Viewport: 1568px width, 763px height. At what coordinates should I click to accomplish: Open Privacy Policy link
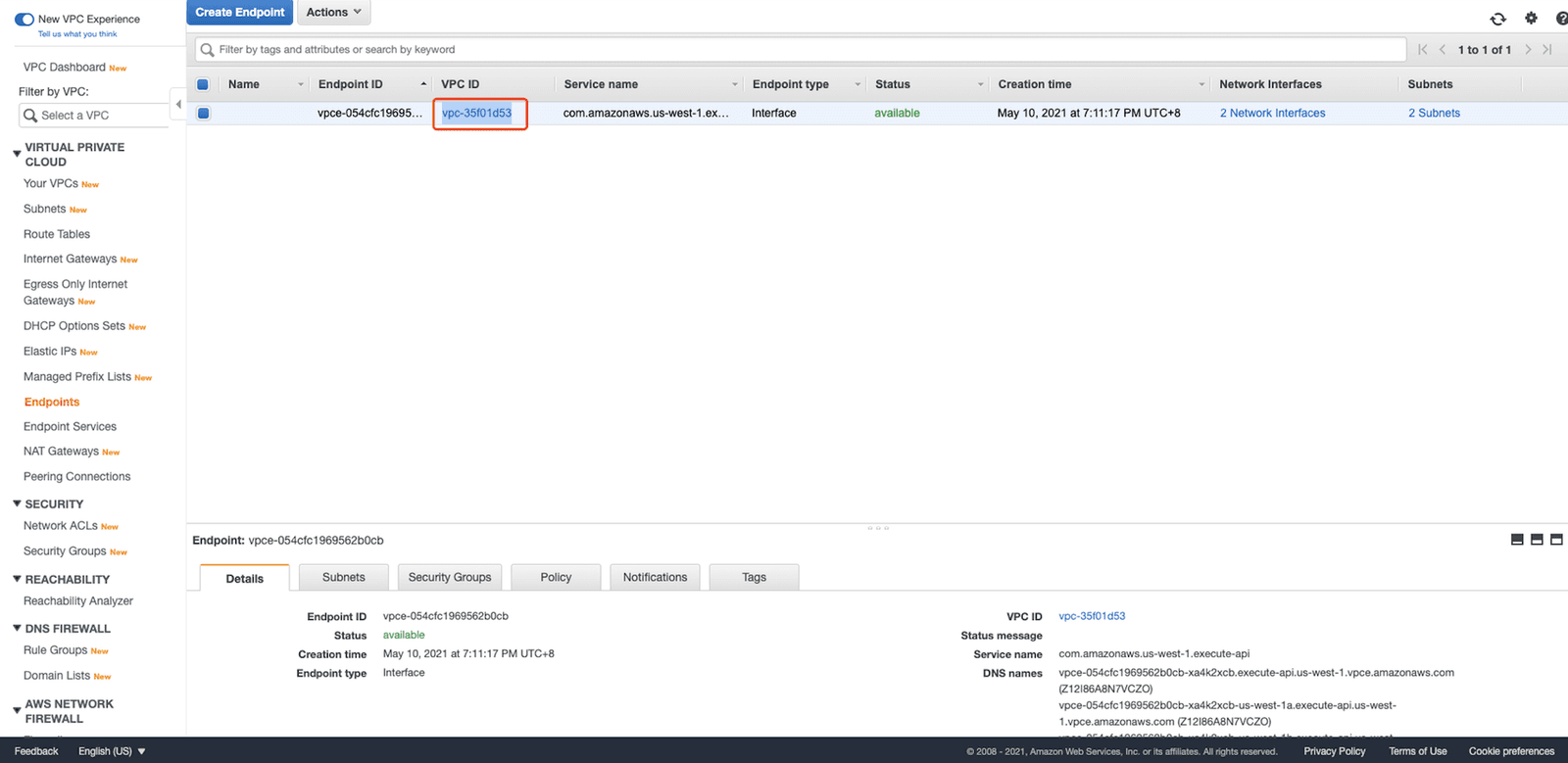(x=1334, y=751)
